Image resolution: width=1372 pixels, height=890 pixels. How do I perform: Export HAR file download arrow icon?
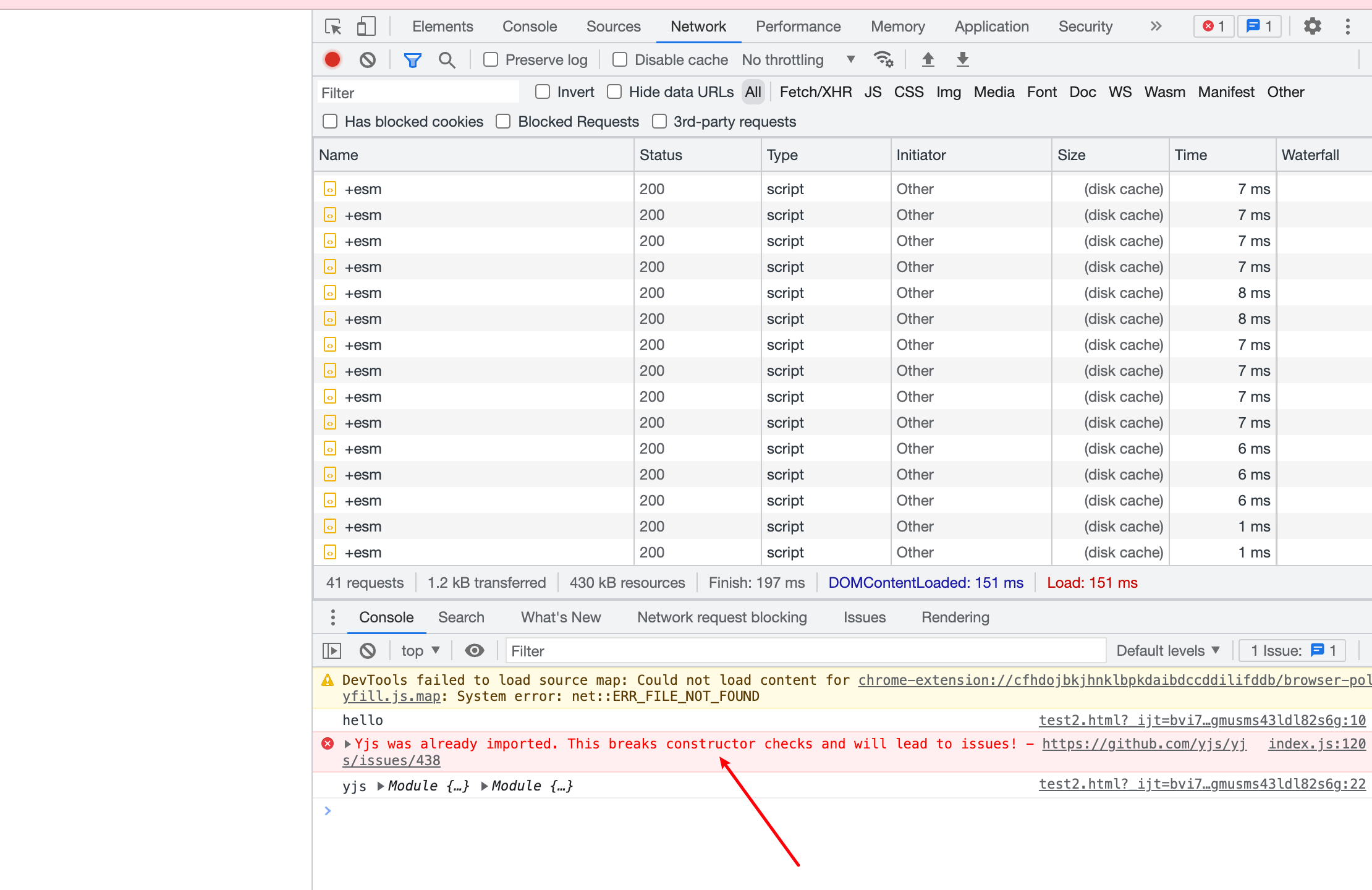[962, 59]
